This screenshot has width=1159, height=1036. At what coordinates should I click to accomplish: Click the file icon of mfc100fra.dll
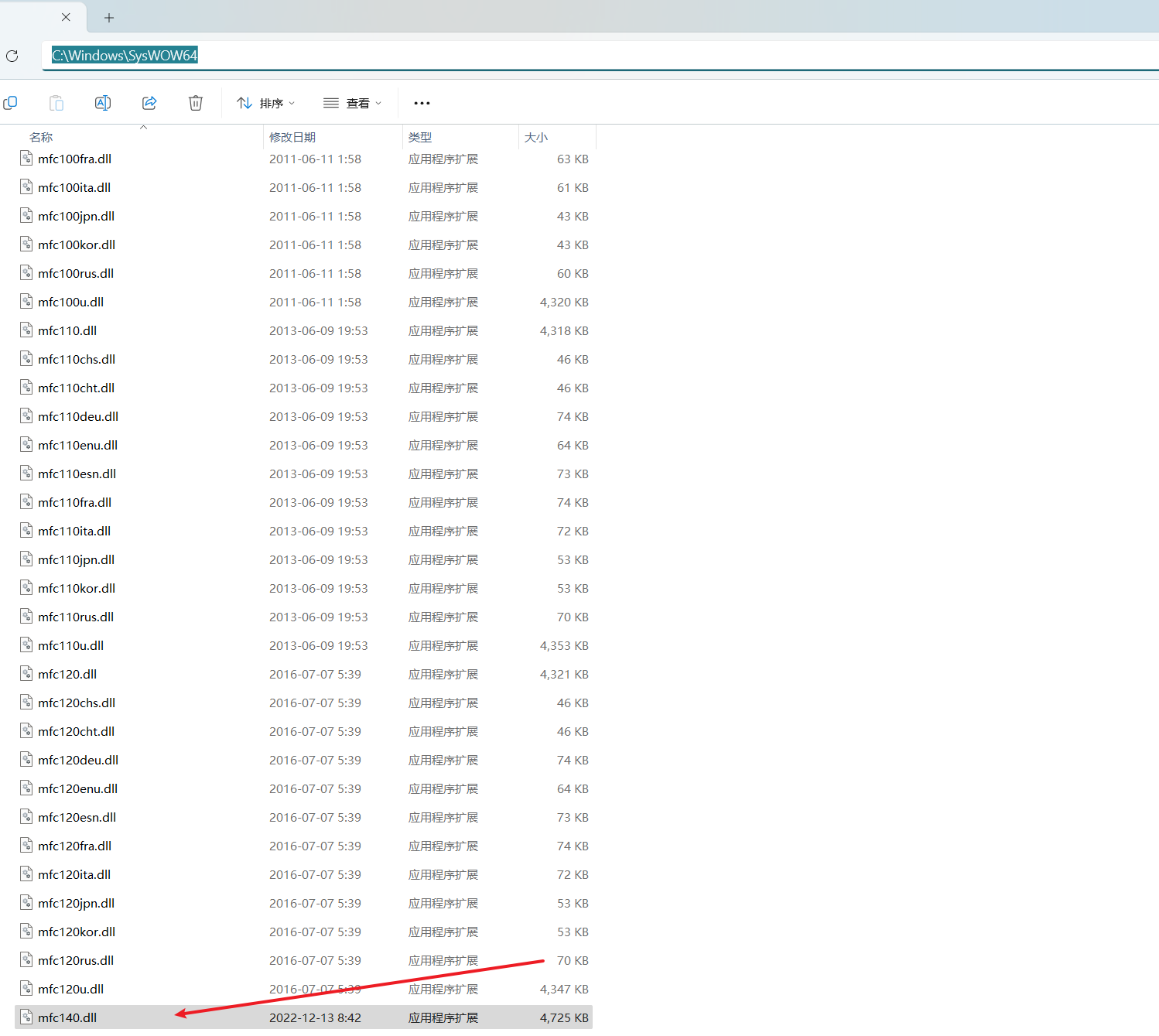click(26, 159)
